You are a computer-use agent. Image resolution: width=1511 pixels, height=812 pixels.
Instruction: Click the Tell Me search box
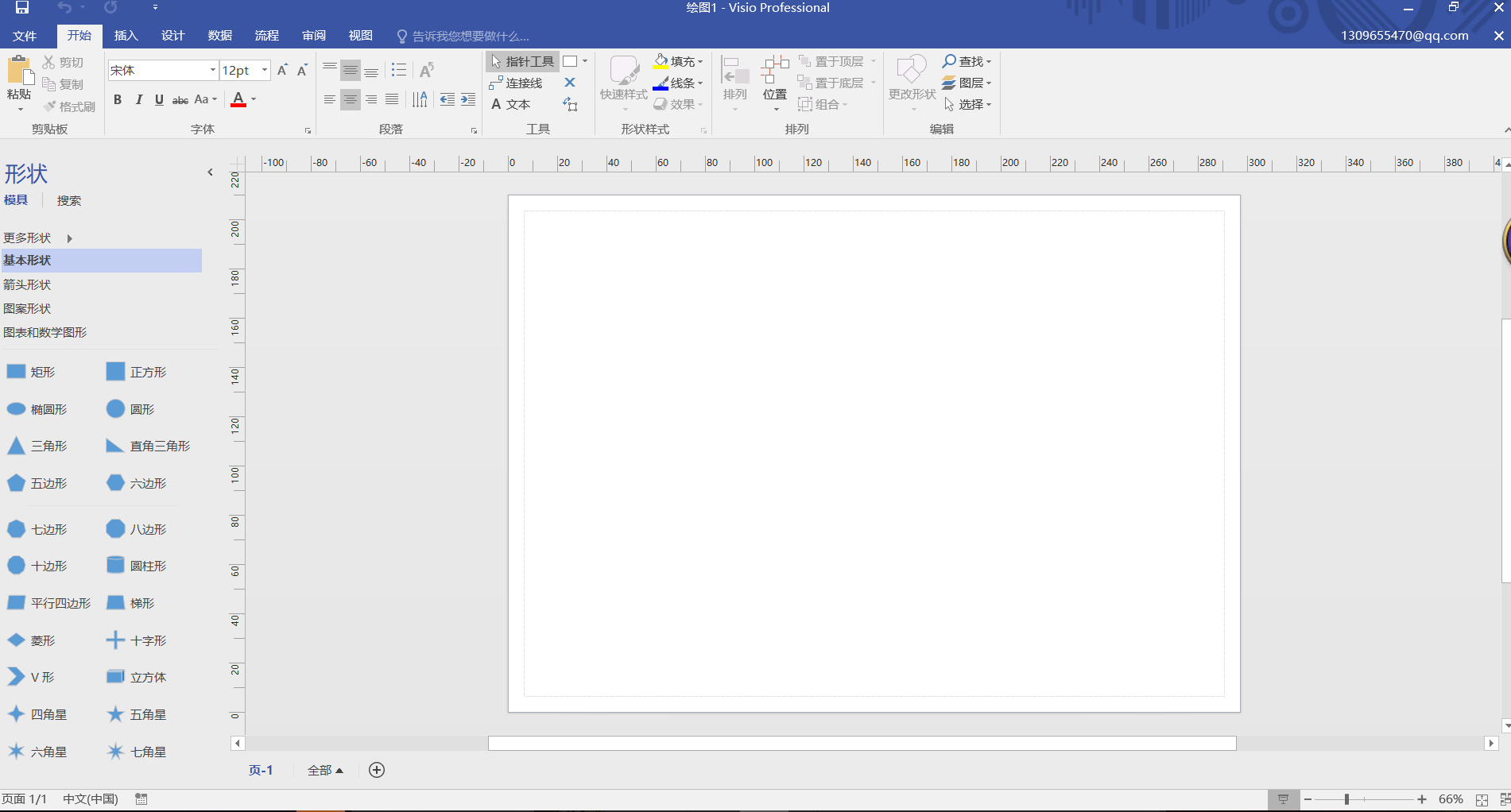(463, 37)
